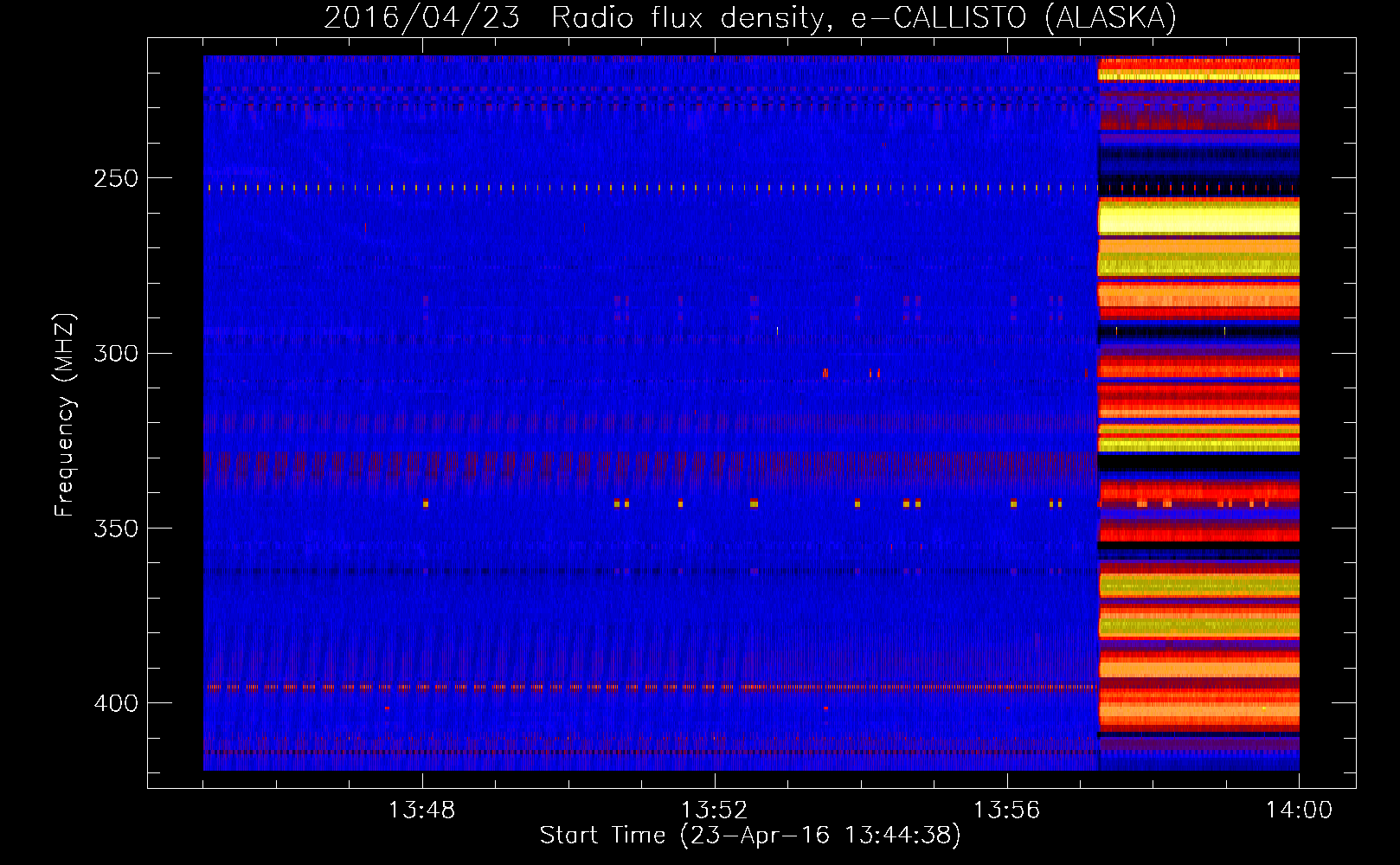Click the 14:00 time tick label
1400x865 pixels.
(x=1299, y=811)
